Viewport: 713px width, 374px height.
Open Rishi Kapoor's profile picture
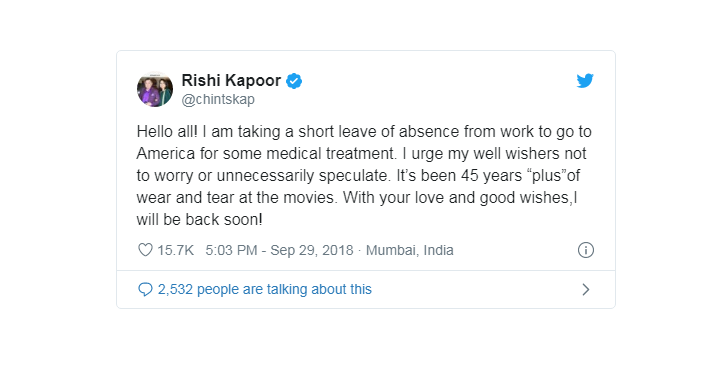[155, 89]
